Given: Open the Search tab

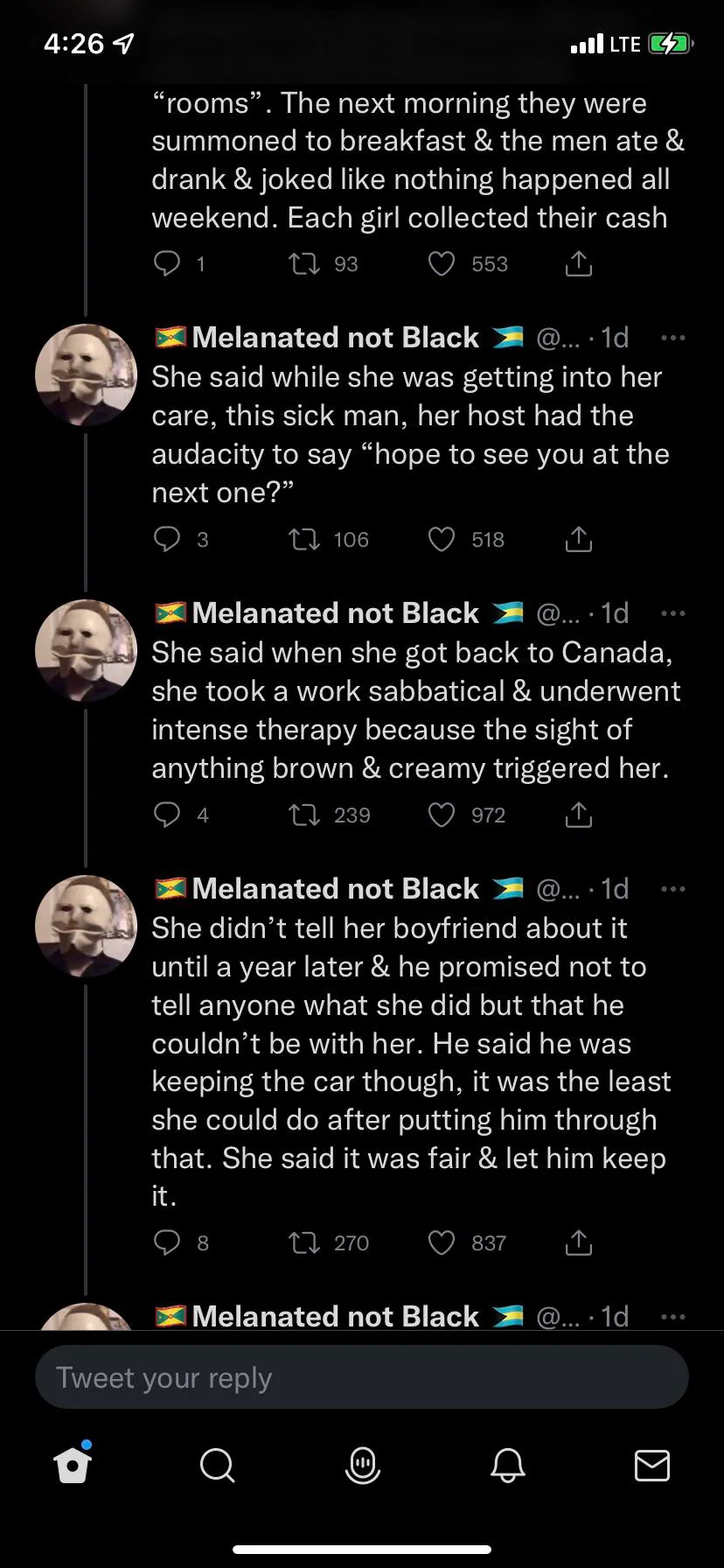Looking at the screenshot, I should point(217,1464).
